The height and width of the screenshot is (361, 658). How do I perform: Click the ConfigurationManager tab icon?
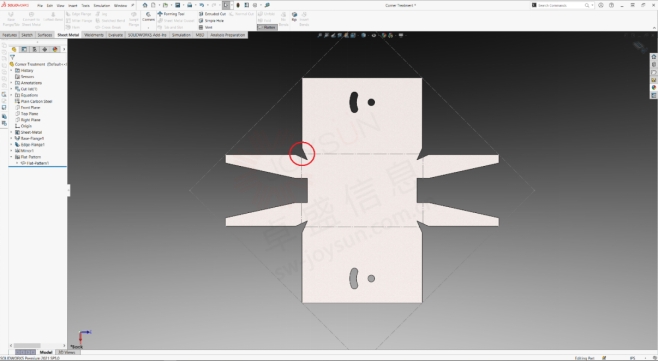coord(34,49)
